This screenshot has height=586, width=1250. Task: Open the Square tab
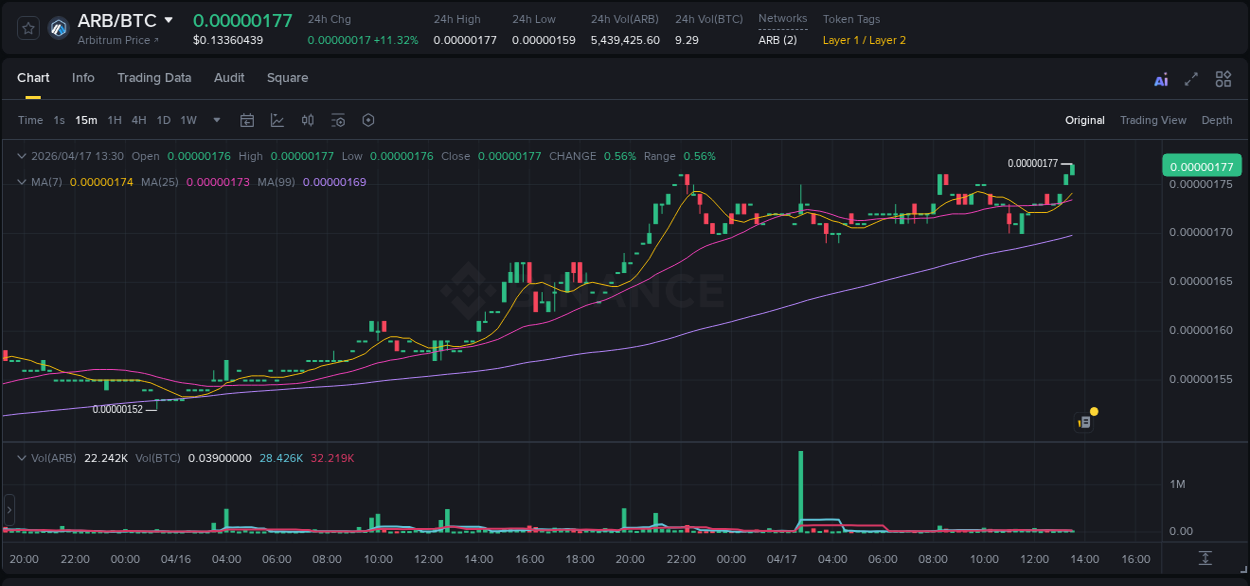[287, 78]
